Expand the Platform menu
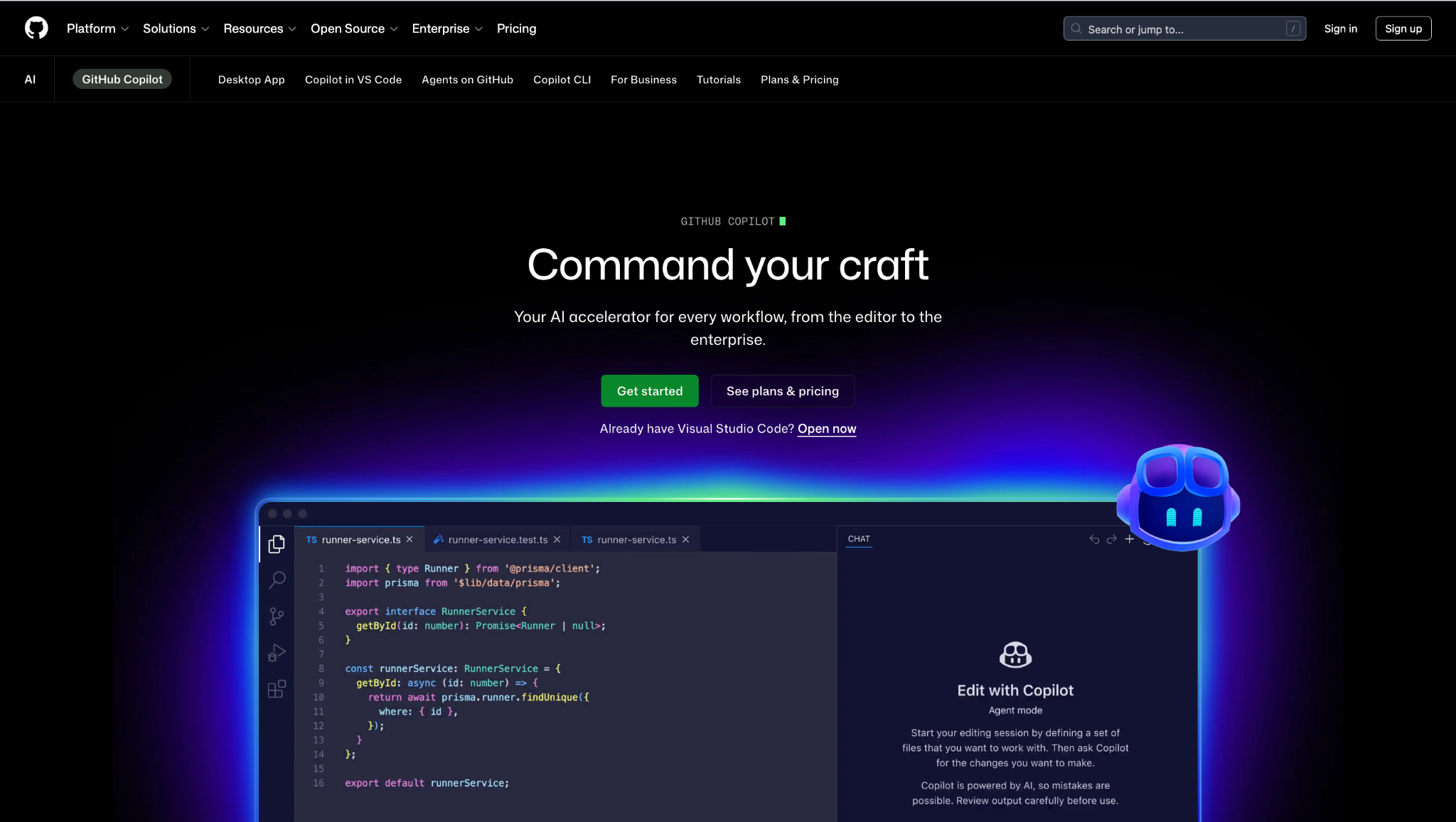The height and width of the screenshot is (822, 1456). 97,28
